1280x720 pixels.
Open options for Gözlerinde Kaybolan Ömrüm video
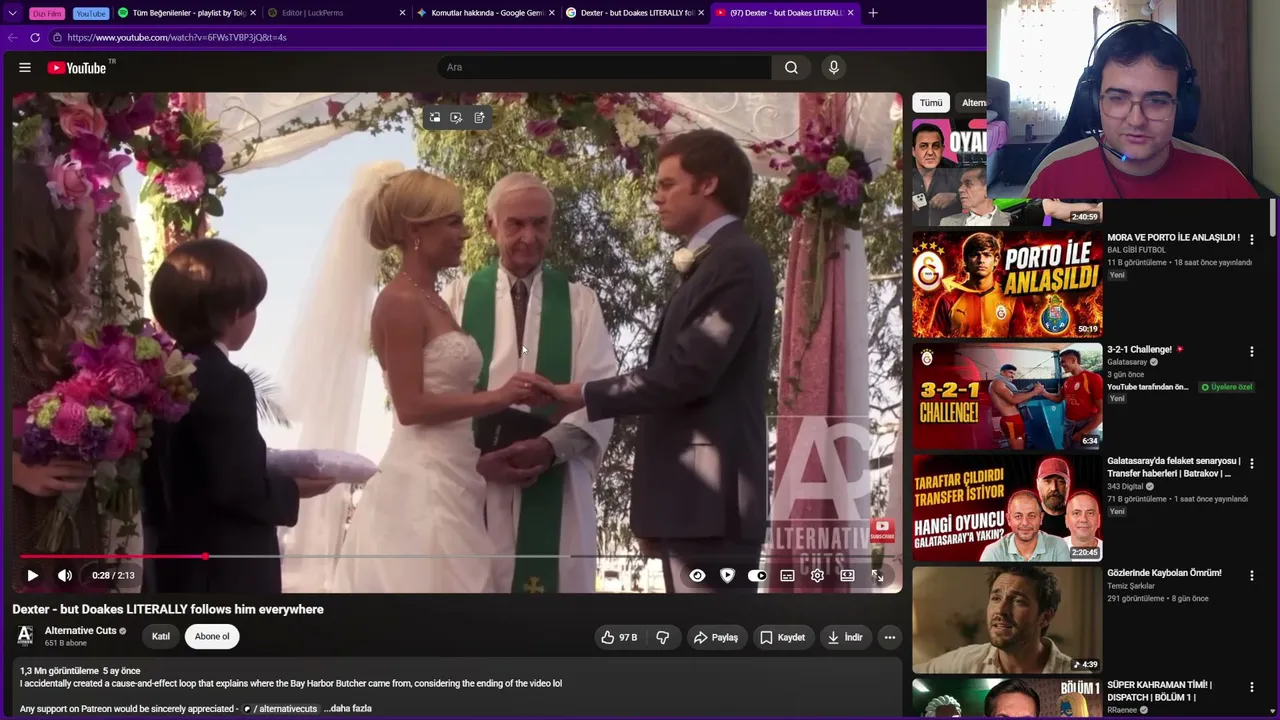pos(1251,576)
